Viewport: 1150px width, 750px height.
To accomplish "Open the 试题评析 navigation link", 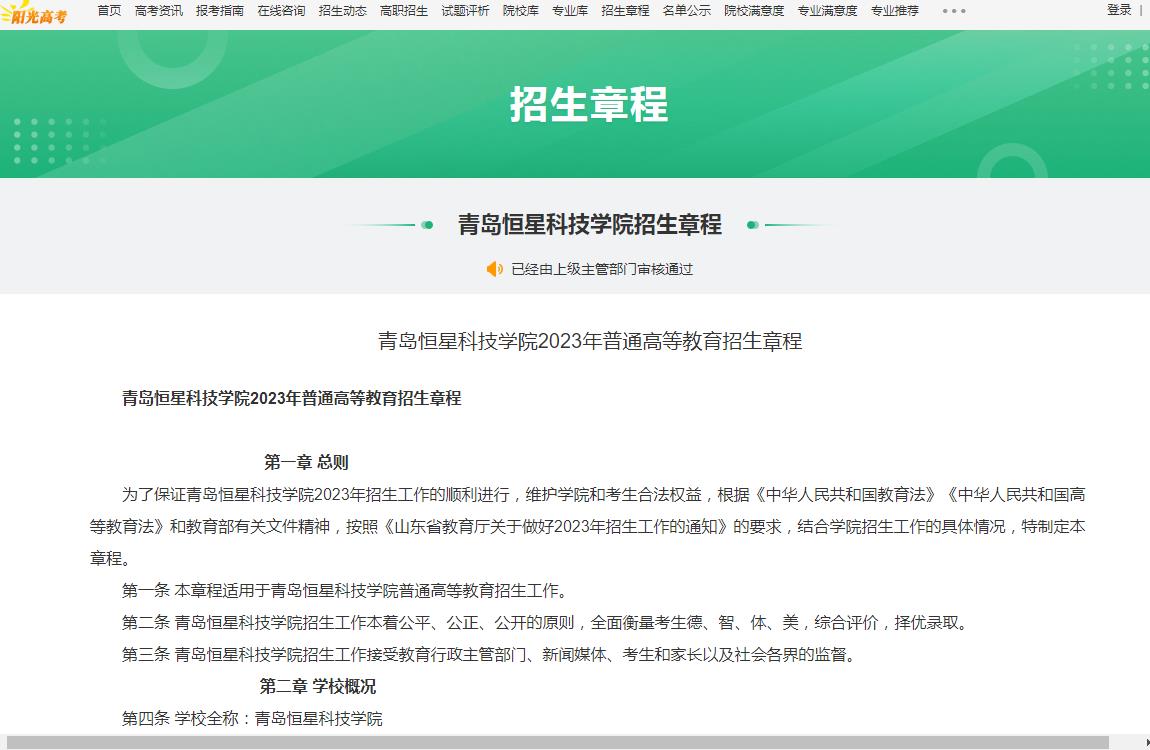I will 465,10.
